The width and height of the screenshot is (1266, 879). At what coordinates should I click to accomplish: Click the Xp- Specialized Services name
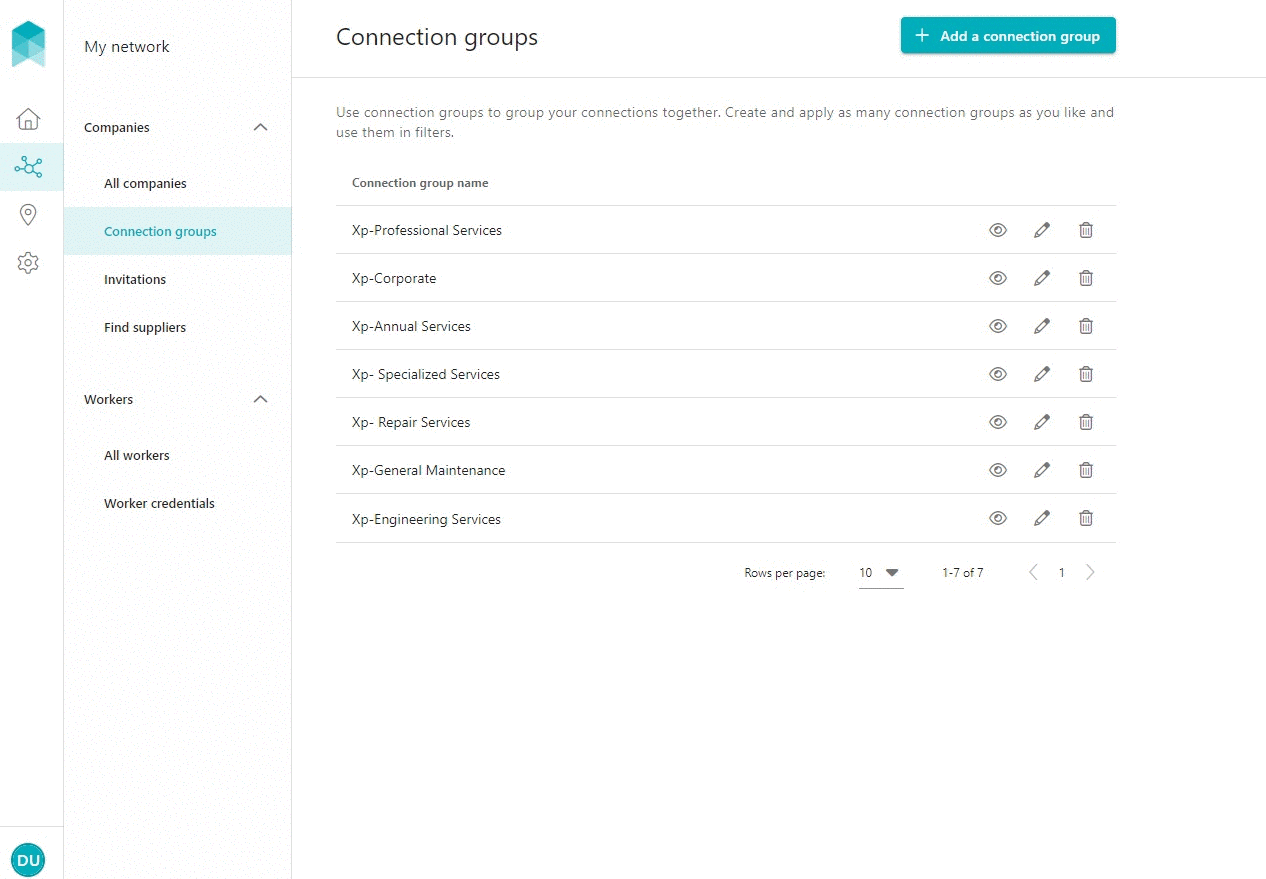tap(426, 374)
